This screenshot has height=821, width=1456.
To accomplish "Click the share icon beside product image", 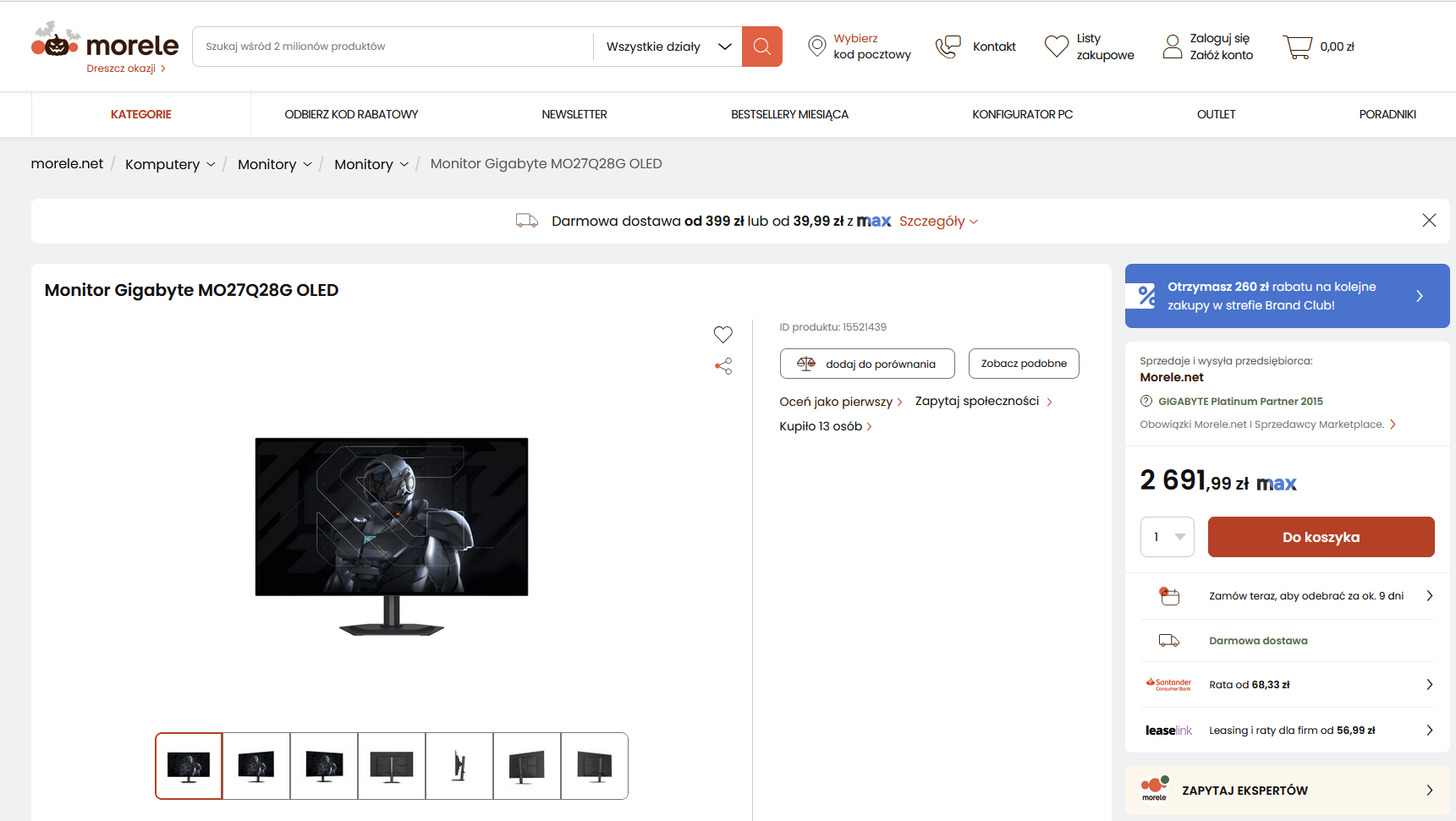I will pyautogui.click(x=723, y=366).
